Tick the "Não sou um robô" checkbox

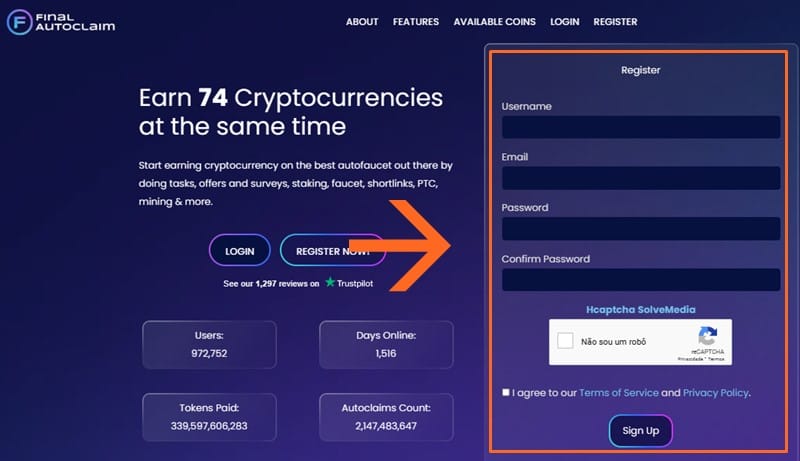565,341
